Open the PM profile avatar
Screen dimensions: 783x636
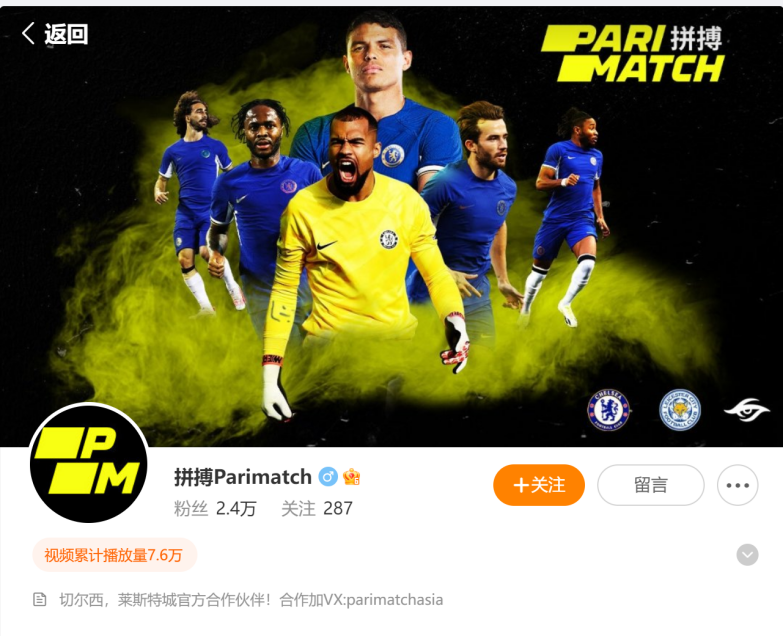(x=89, y=463)
